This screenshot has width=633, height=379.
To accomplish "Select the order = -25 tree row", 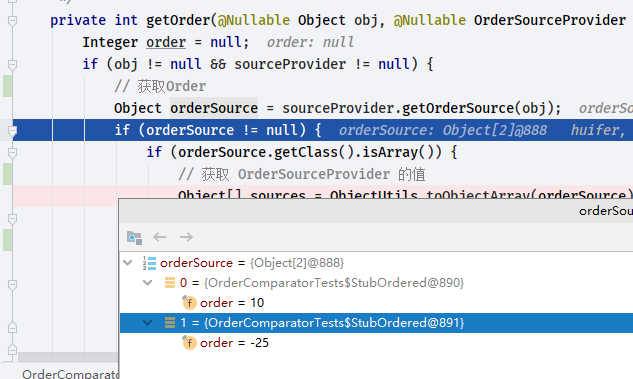I will 376,343.
